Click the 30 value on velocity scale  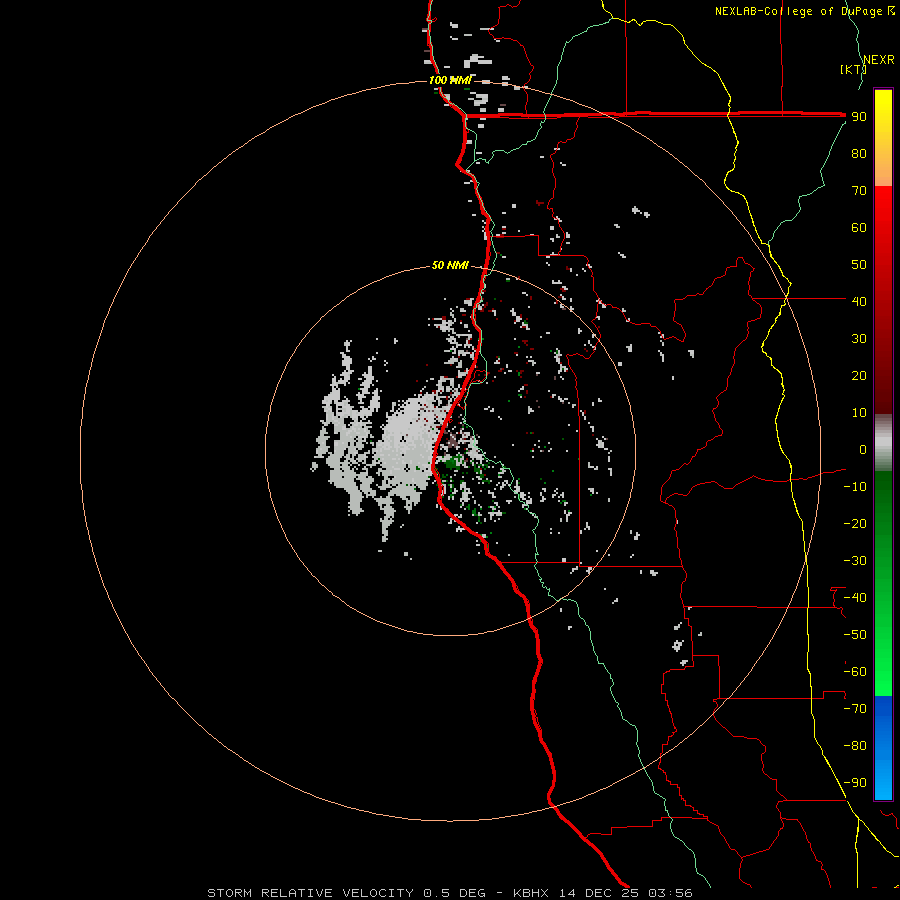pyautogui.click(x=859, y=339)
